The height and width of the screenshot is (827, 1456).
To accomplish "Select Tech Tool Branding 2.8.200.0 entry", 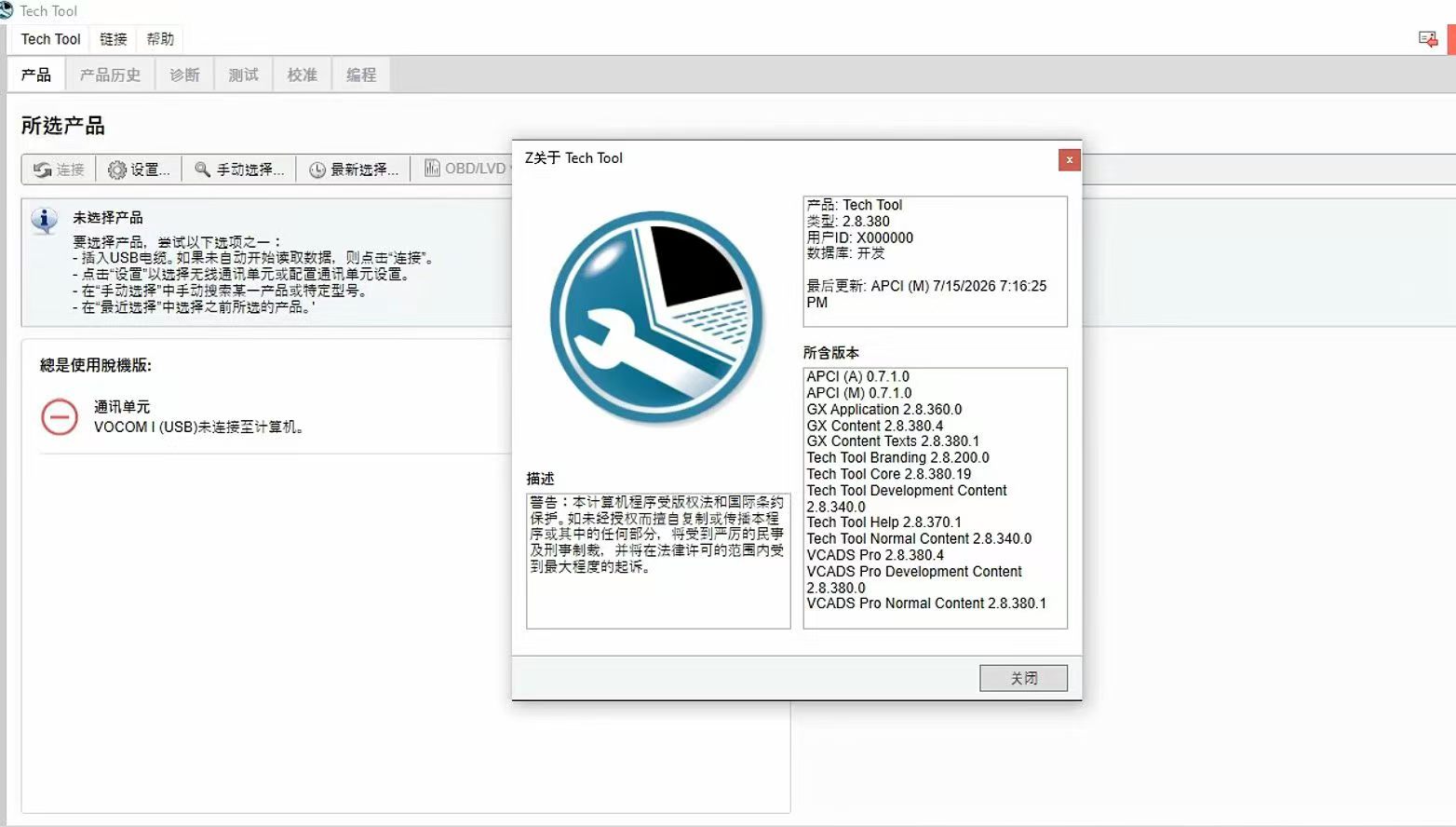I will point(897,457).
